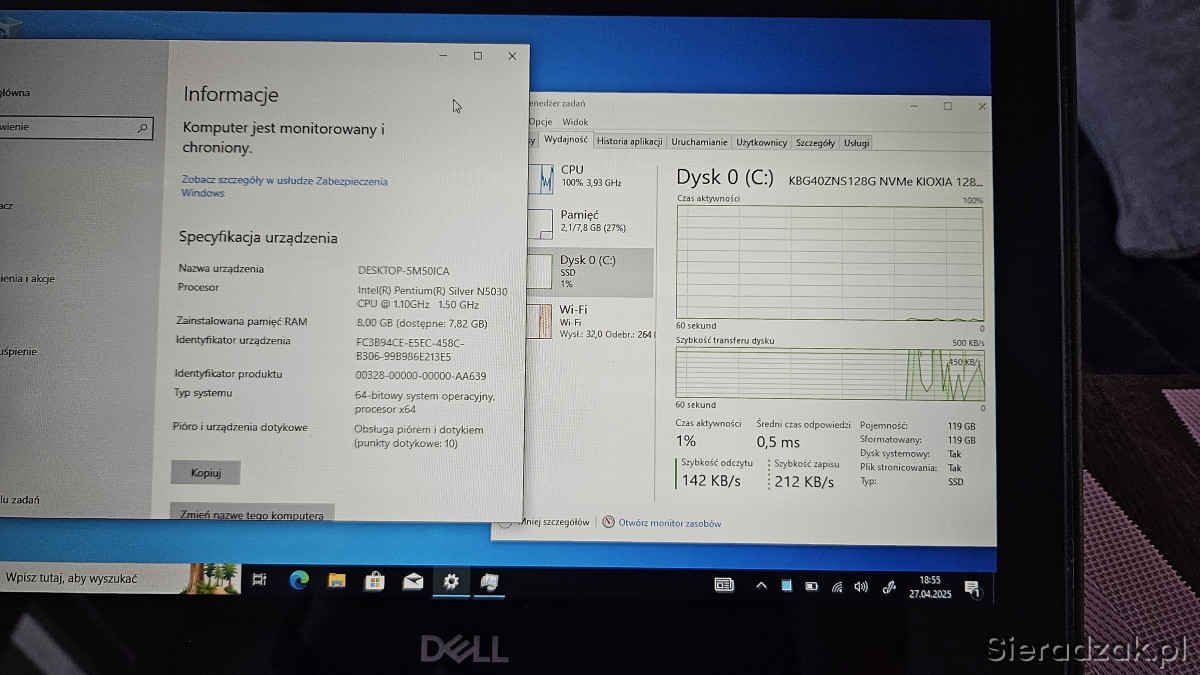Click the 8,00 GB installed RAM value

(422, 324)
